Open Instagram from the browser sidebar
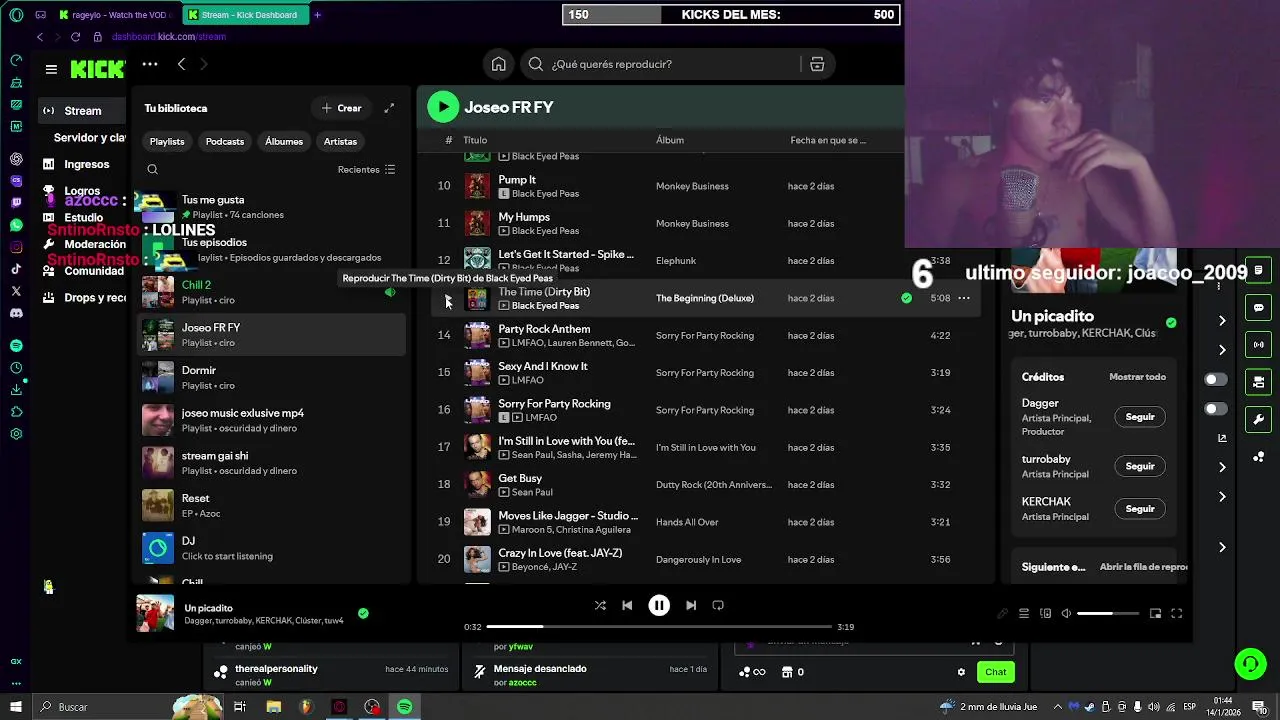 16,247
